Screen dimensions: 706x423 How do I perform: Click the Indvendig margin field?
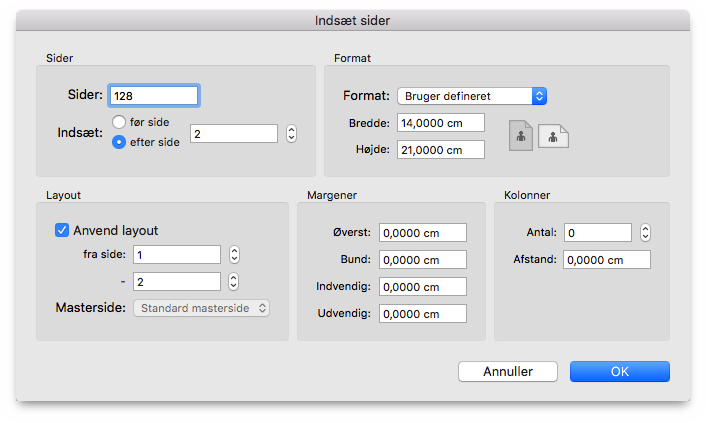423,287
